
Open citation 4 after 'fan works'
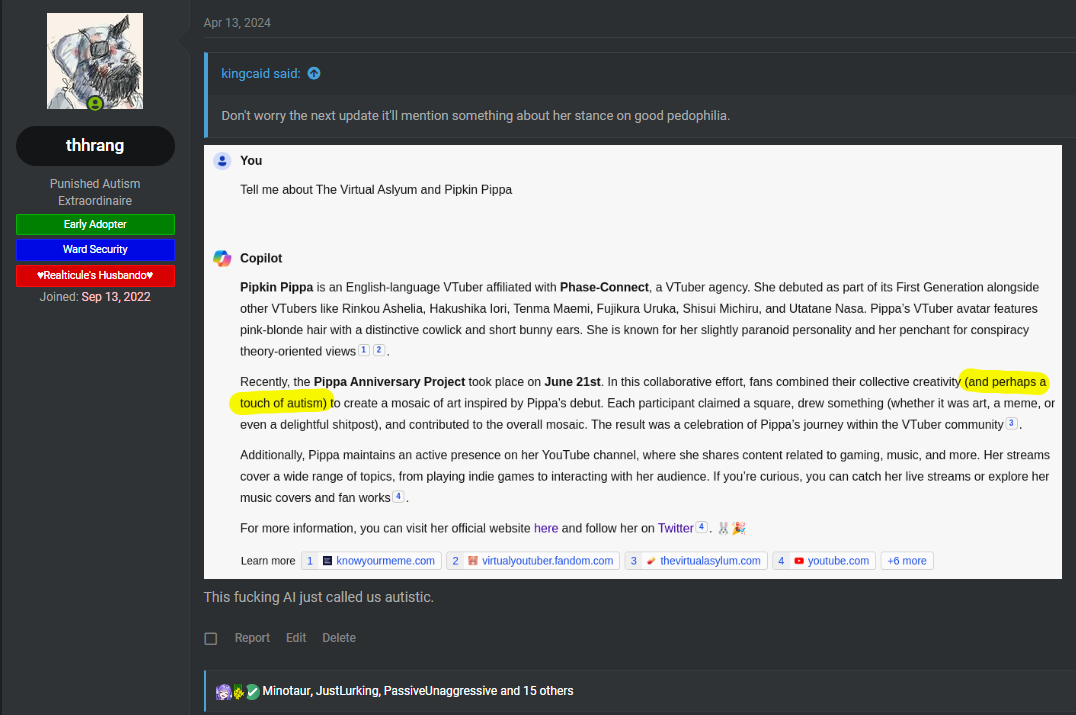(398, 496)
